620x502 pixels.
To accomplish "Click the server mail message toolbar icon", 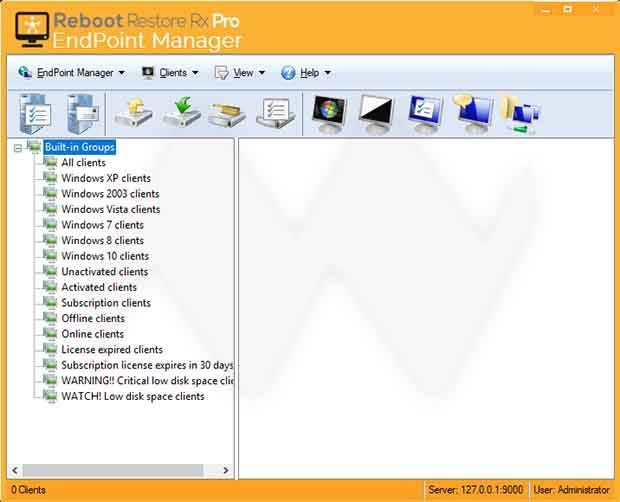I will pos(82,114).
